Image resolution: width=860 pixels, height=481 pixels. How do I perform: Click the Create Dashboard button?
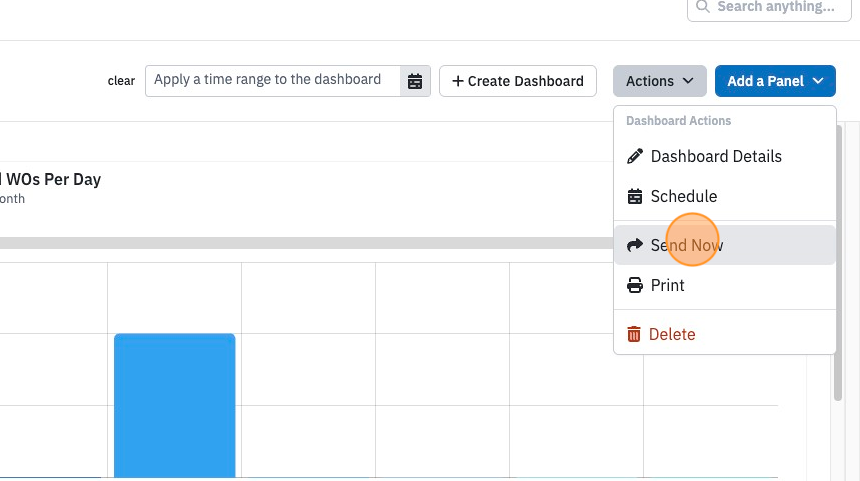(518, 81)
